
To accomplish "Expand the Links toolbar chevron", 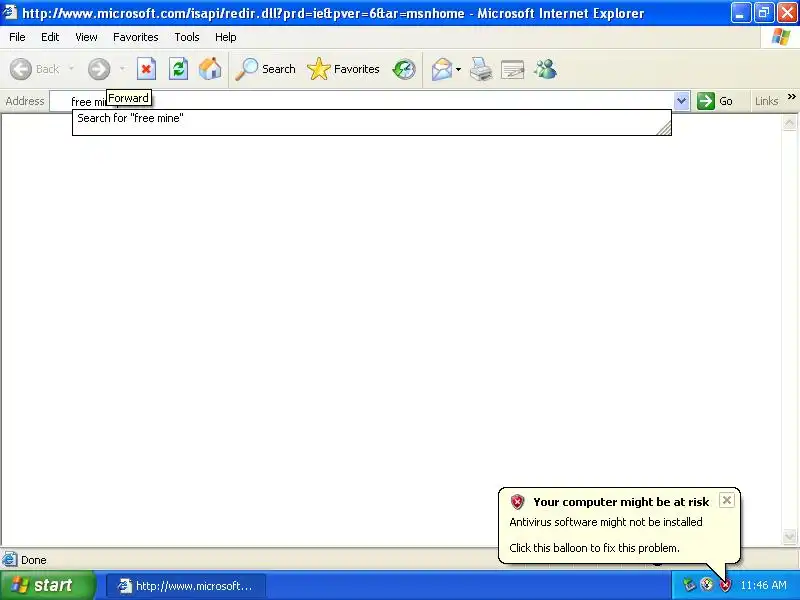I will (x=791, y=96).
